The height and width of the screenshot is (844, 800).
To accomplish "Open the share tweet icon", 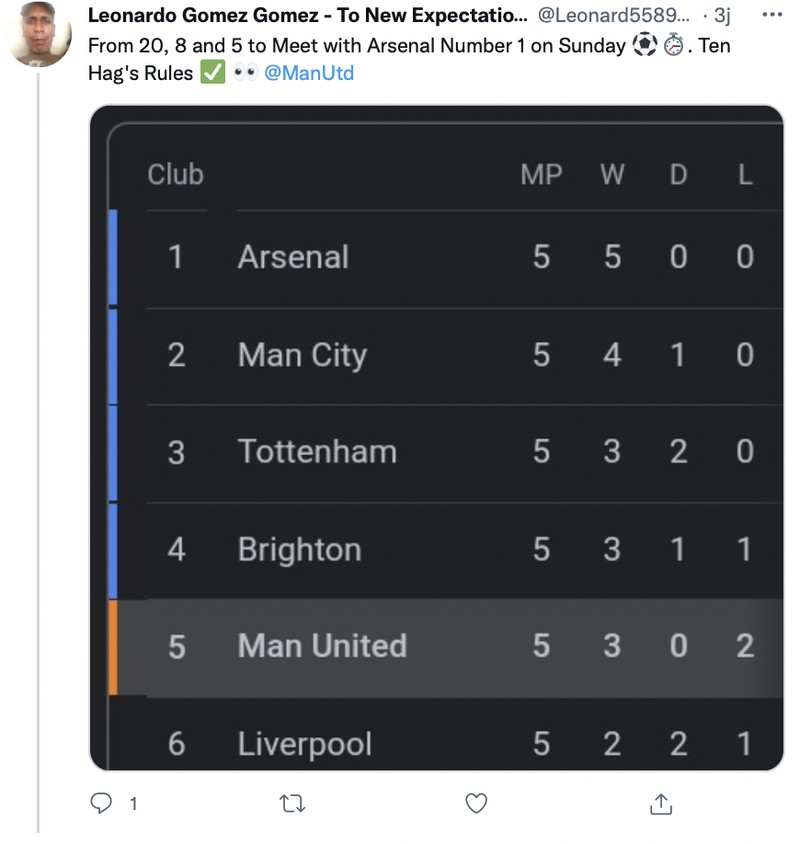I will [661, 803].
